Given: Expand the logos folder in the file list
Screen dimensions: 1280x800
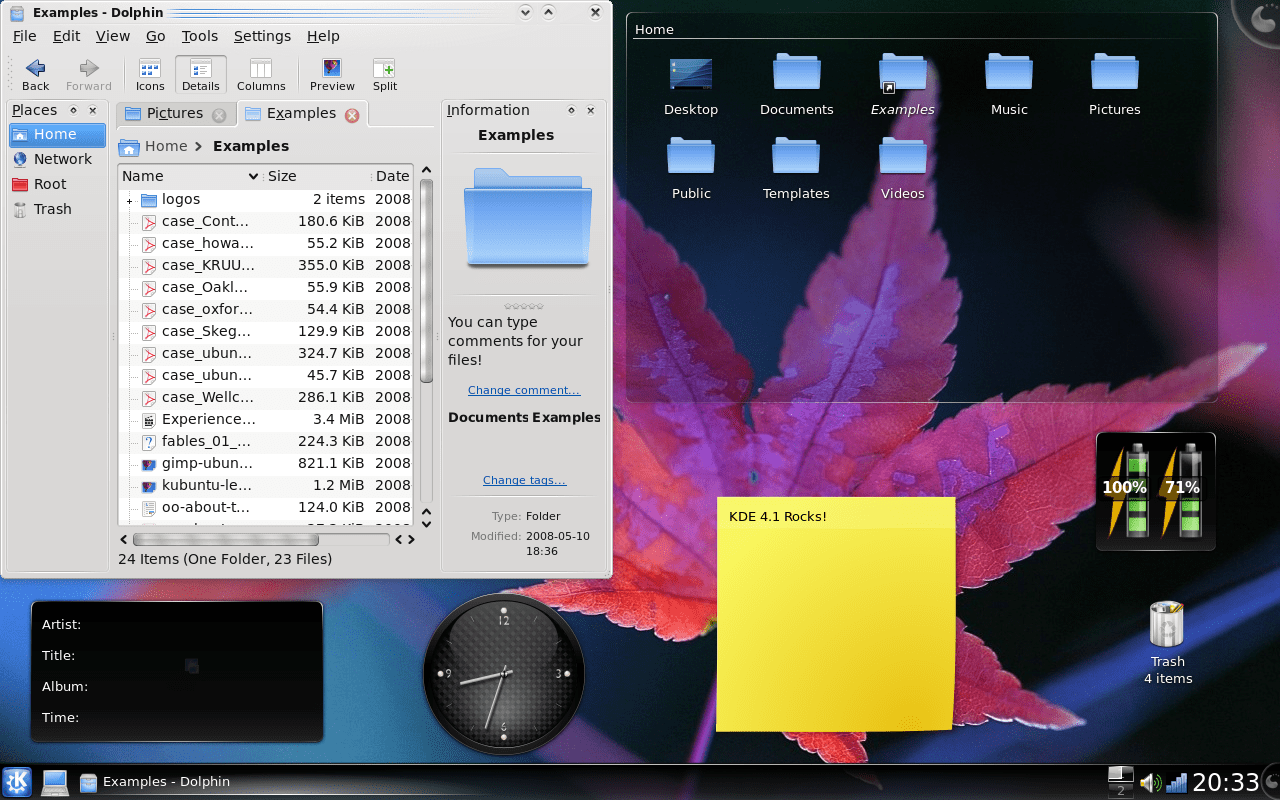Looking at the screenshot, I should 128,199.
